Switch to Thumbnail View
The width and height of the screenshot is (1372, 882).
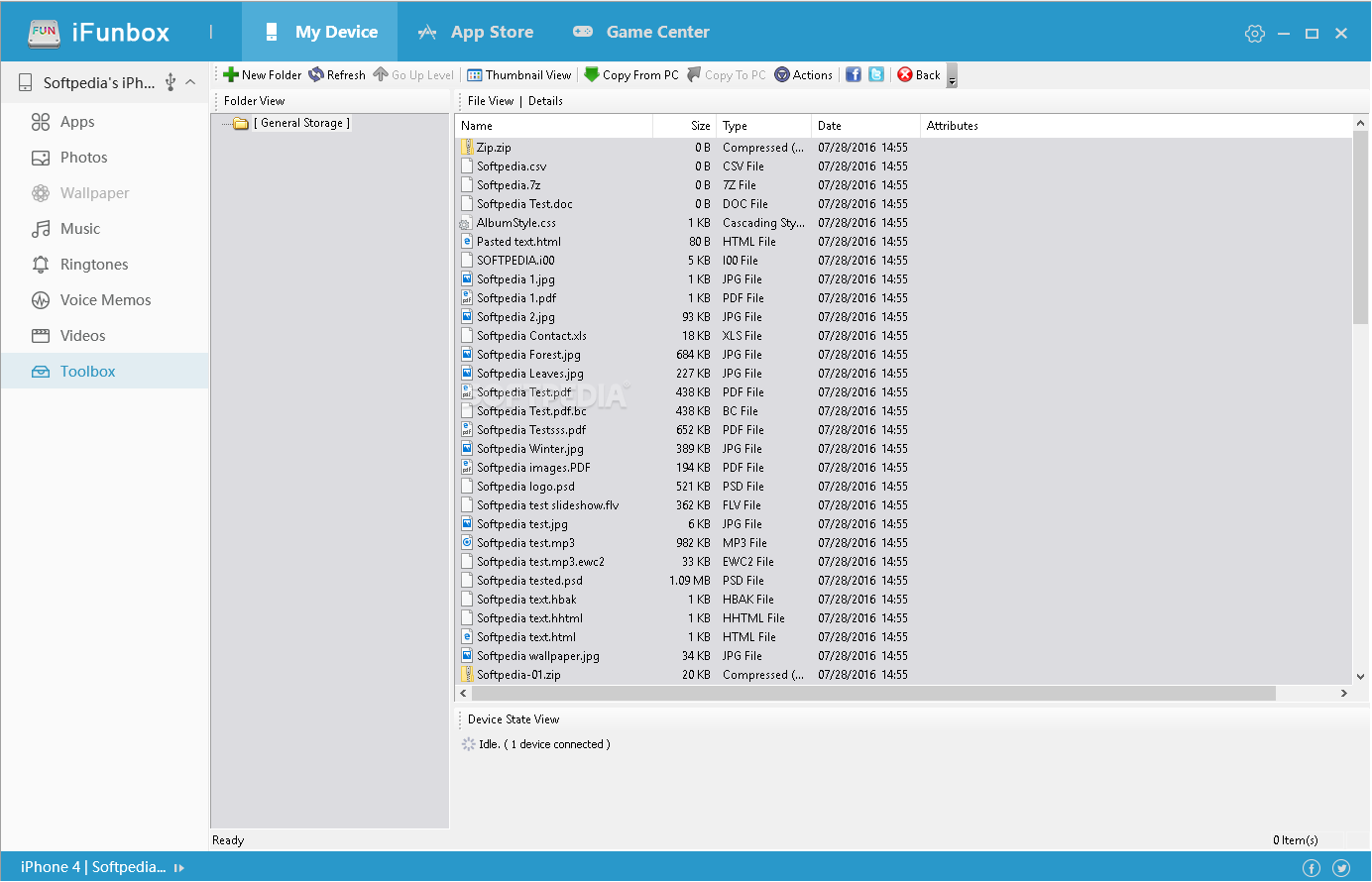(x=519, y=75)
